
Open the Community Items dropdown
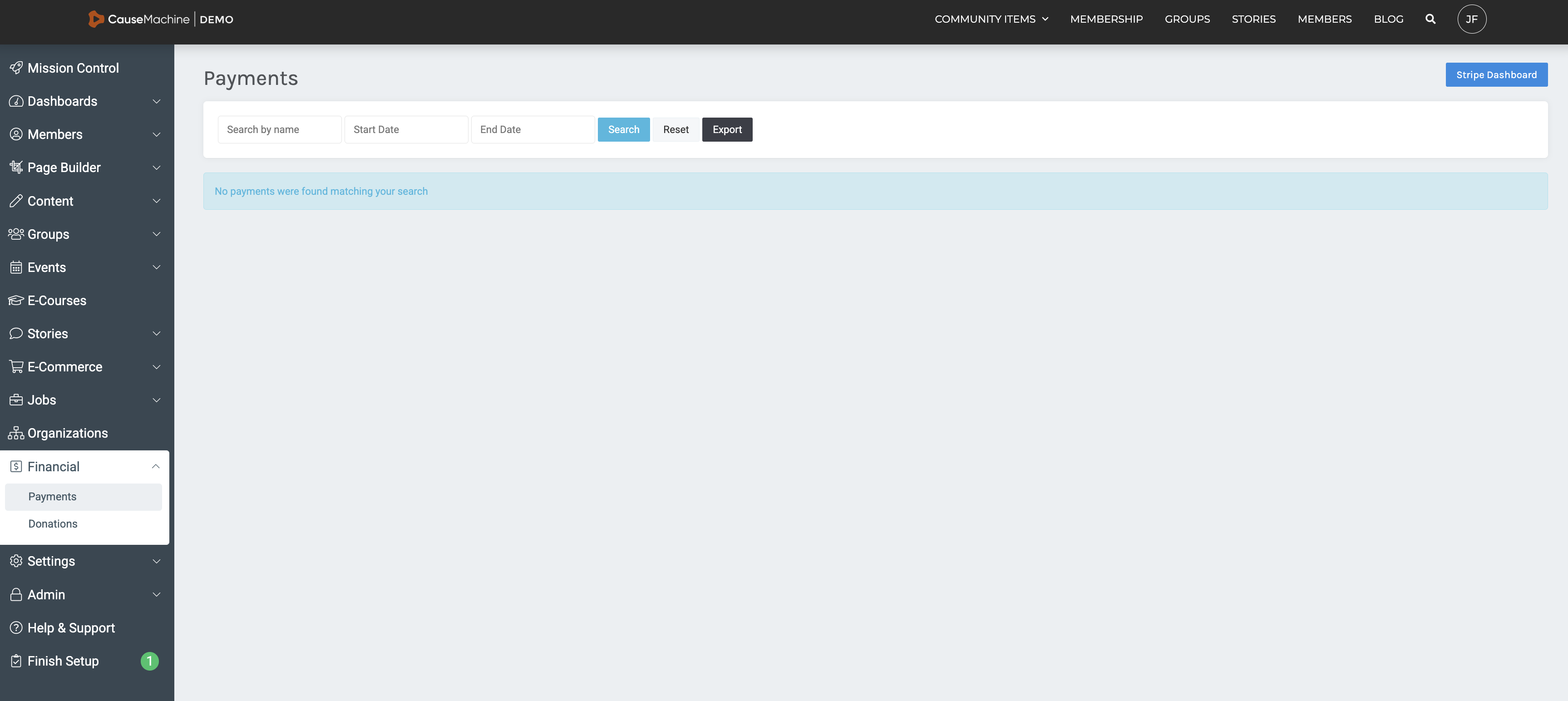tap(991, 19)
